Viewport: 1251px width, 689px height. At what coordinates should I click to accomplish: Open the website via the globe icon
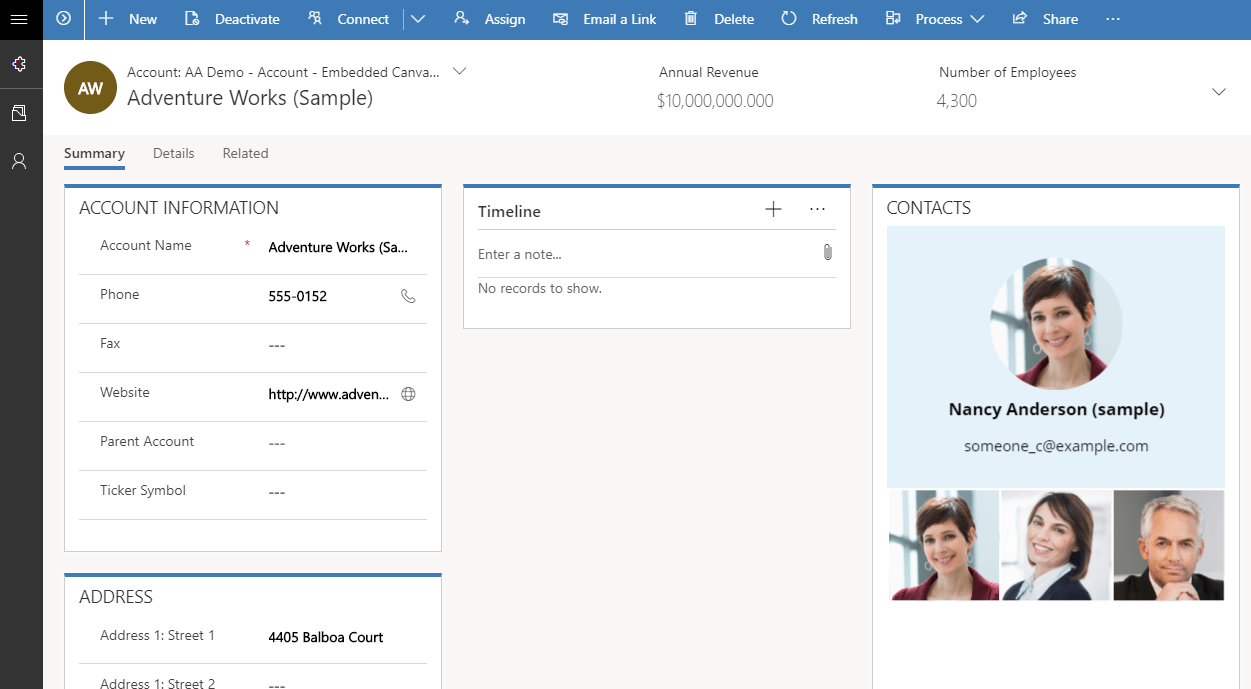(x=408, y=394)
